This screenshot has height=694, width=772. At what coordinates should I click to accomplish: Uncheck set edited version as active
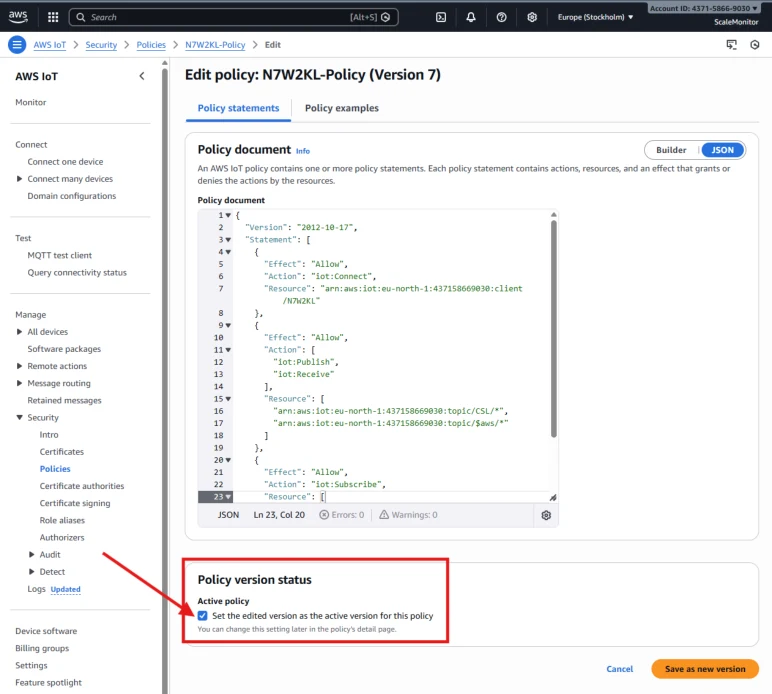(x=202, y=615)
